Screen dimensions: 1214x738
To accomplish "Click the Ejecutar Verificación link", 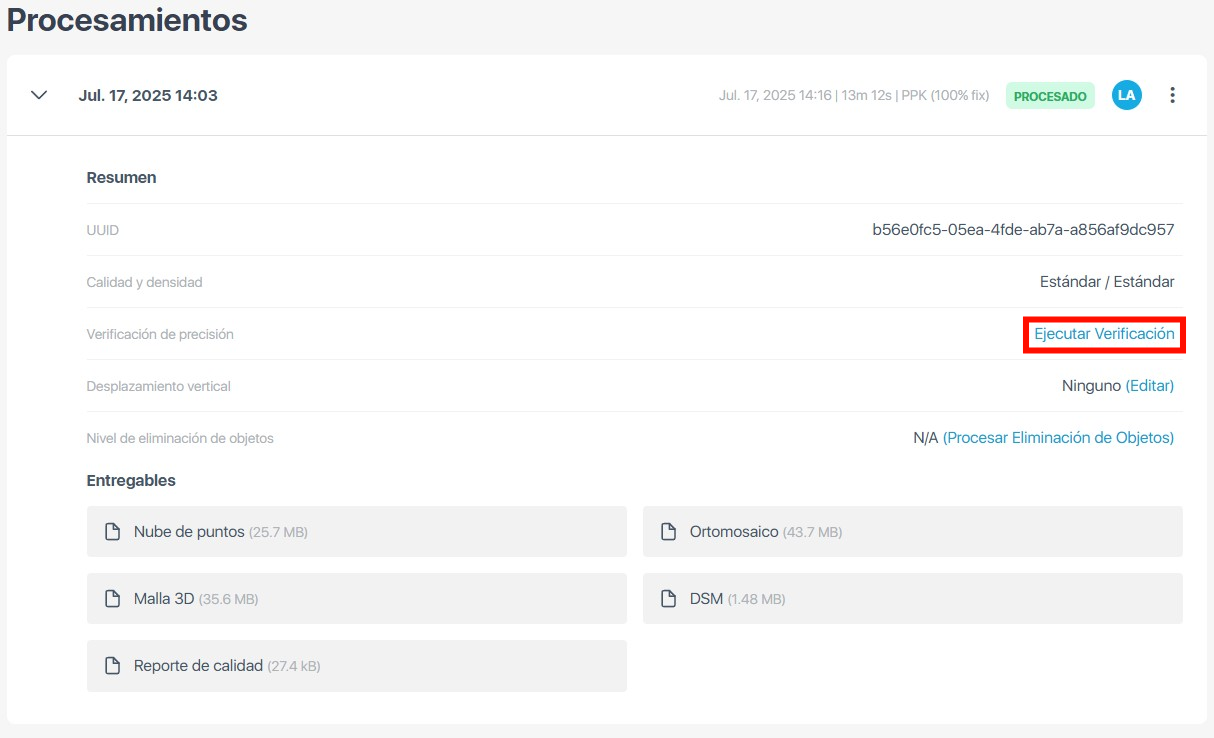I will 1104,334.
